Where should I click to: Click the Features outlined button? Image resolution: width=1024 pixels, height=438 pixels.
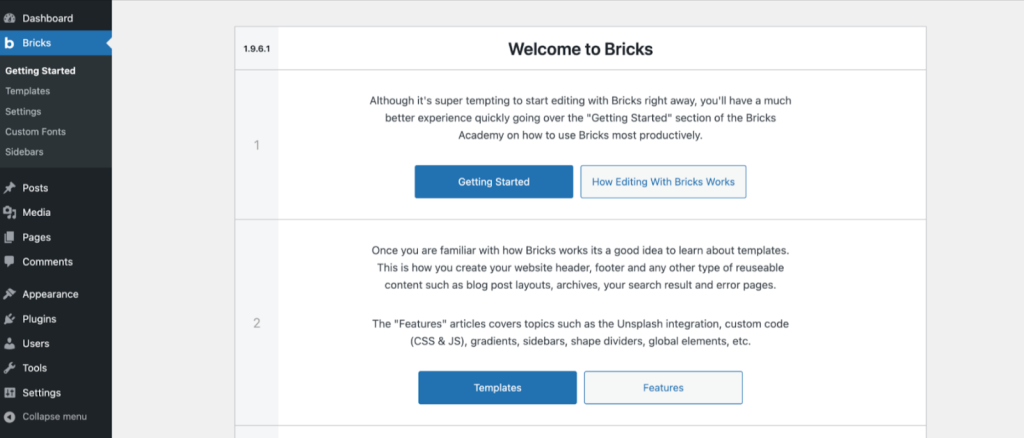[x=664, y=388]
